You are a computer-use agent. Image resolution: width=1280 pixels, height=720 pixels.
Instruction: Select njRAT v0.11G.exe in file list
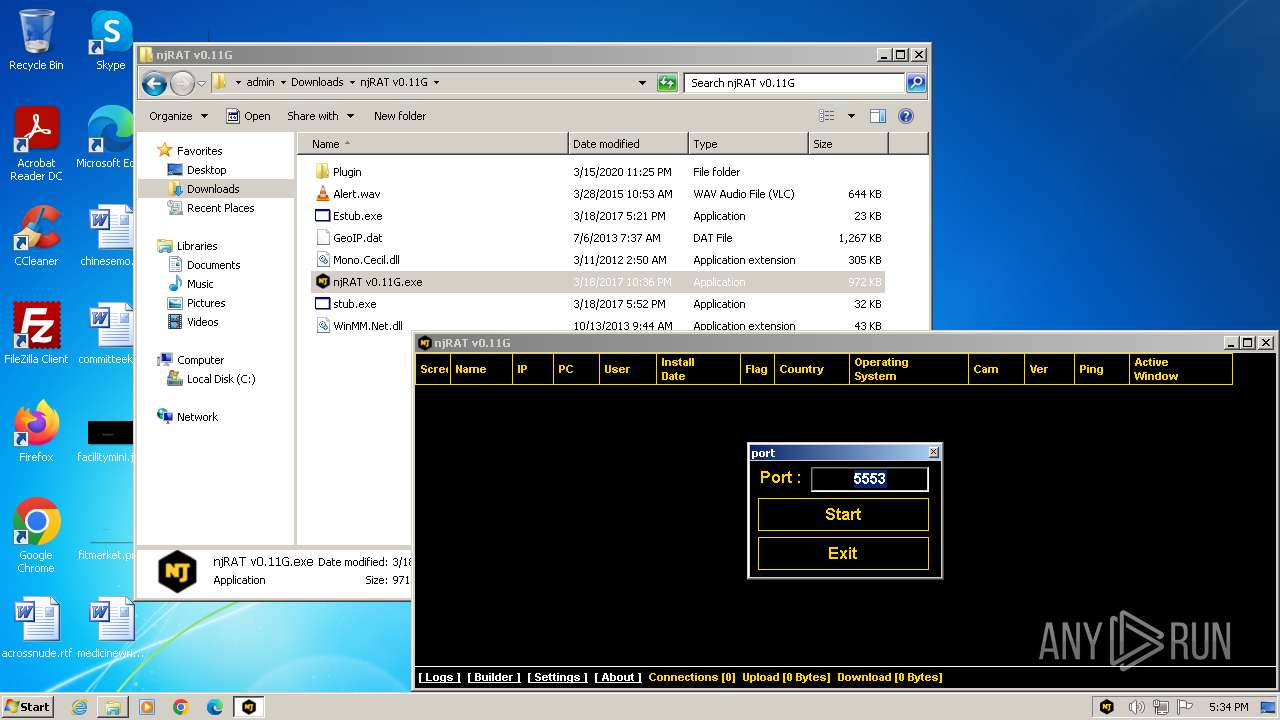click(598, 282)
